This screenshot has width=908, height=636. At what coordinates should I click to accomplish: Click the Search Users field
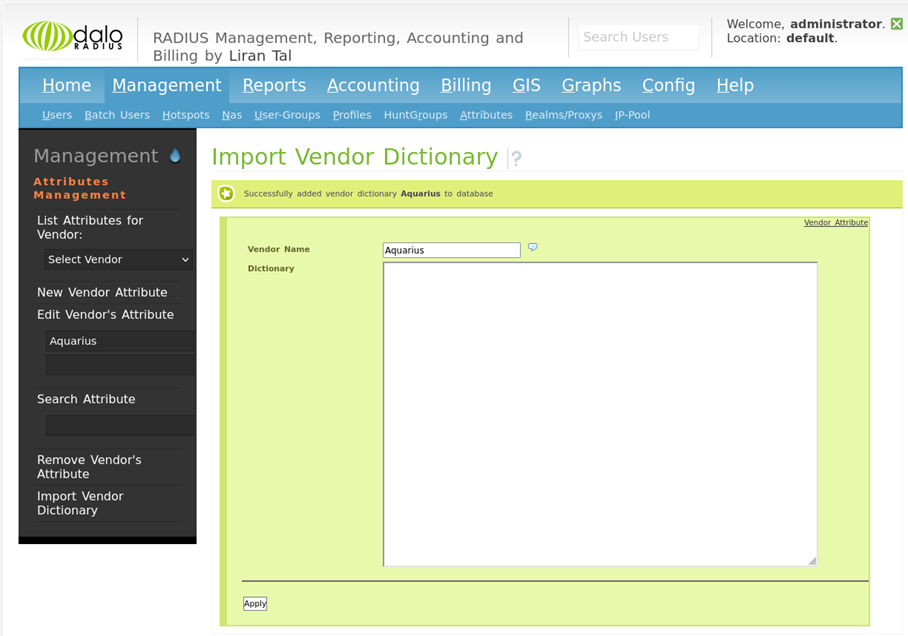[x=638, y=37]
